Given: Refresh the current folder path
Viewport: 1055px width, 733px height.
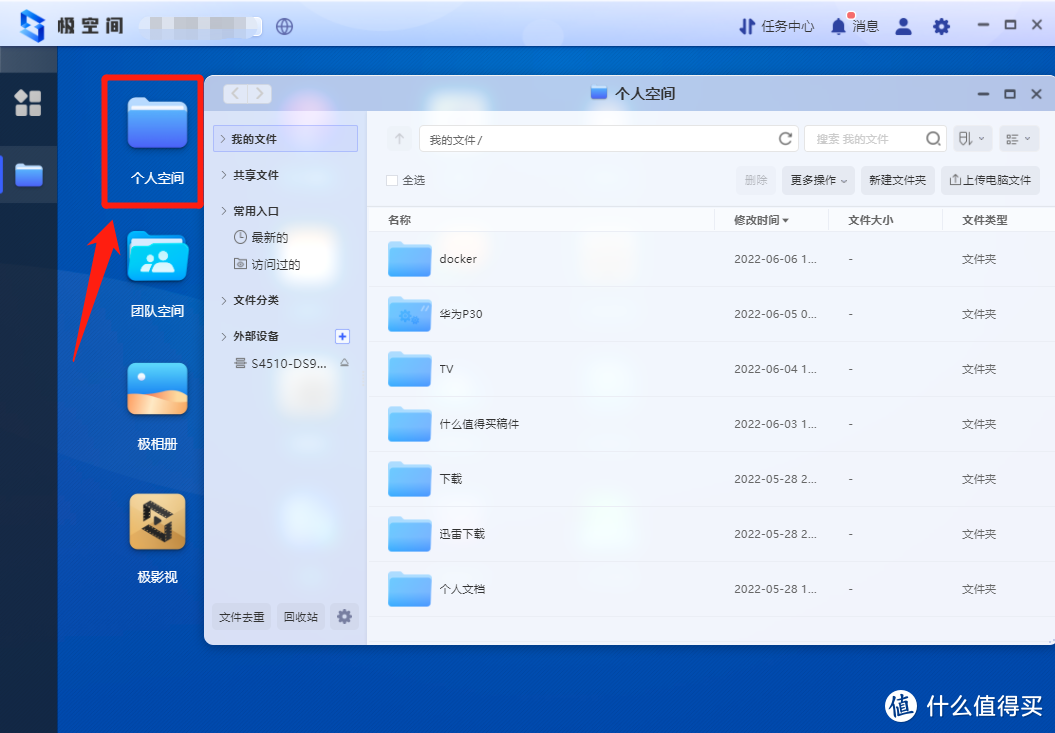Looking at the screenshot, I should click(785, 139).
